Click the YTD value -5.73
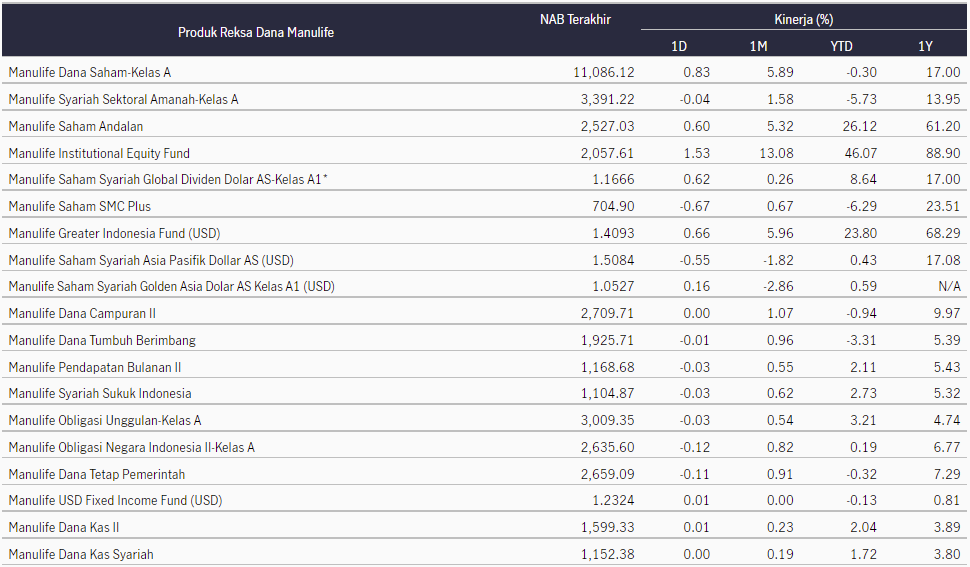The width and height of the screenshot is (970, 567). click(x=861, y=100)
